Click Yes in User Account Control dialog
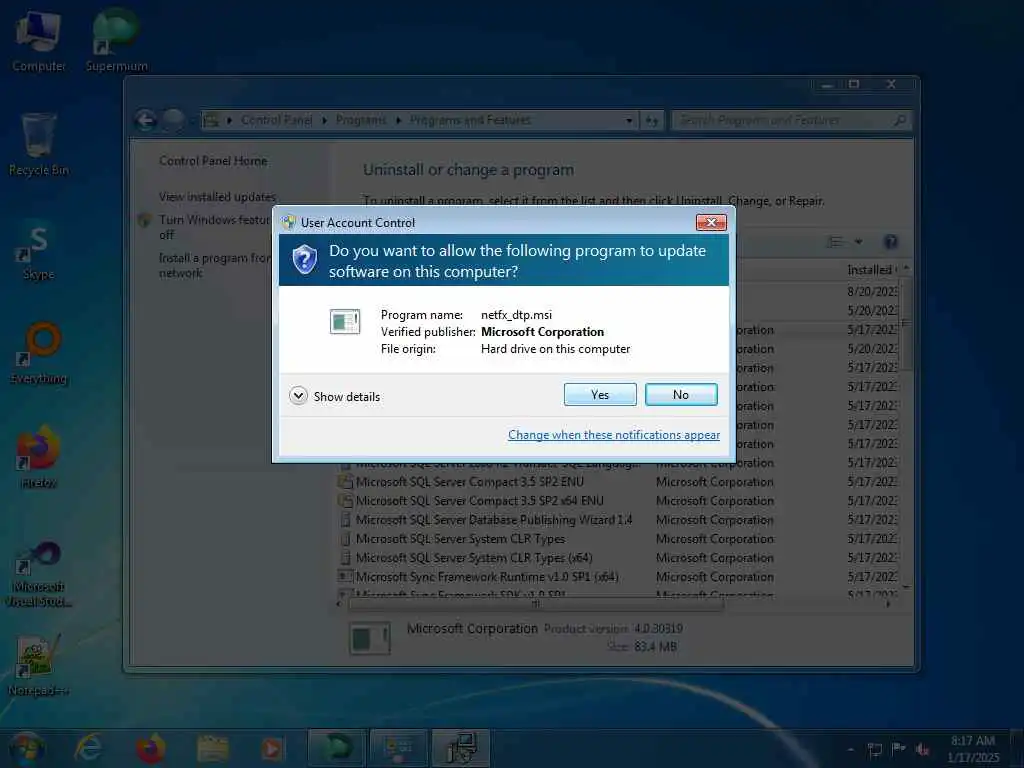1024x768 pixels. click(600, 394)
